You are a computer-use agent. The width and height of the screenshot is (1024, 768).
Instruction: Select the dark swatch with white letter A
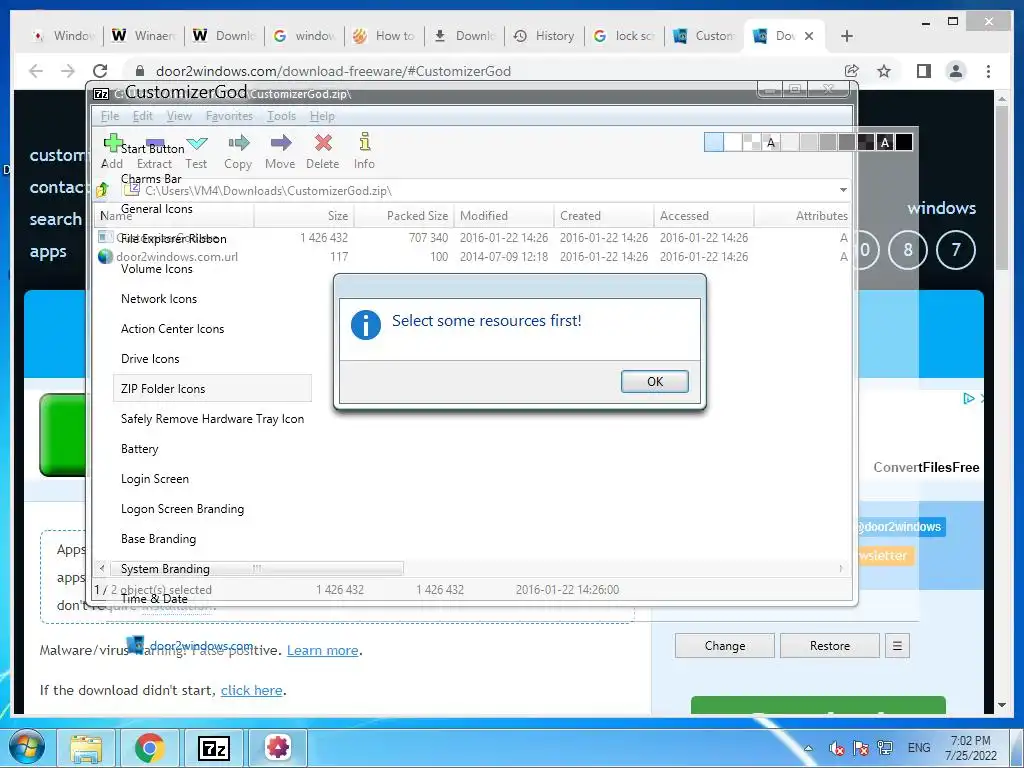[x=884, y=142]
